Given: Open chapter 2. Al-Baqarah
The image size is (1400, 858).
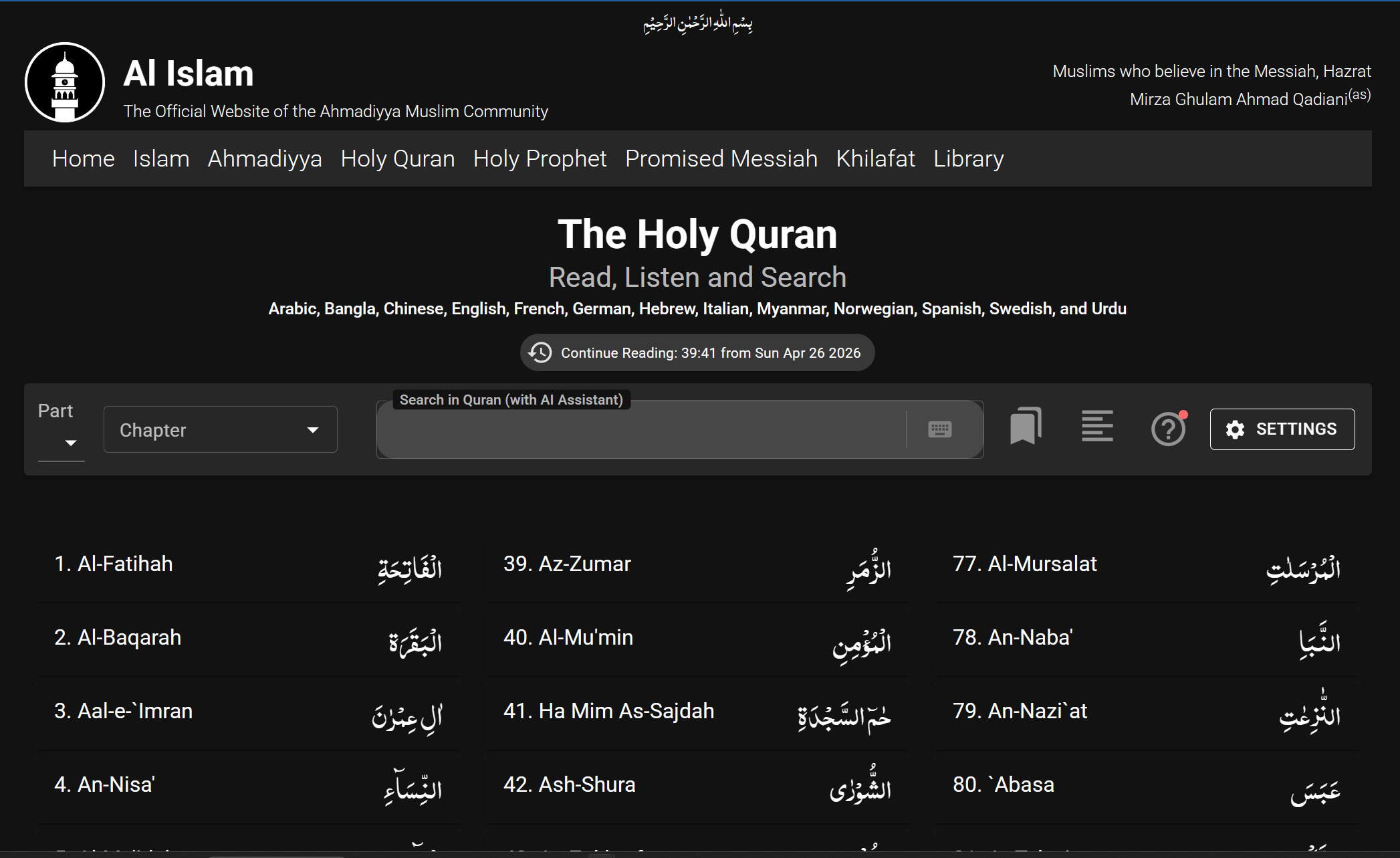Looking at the screenshot, I should pos(248,641).
